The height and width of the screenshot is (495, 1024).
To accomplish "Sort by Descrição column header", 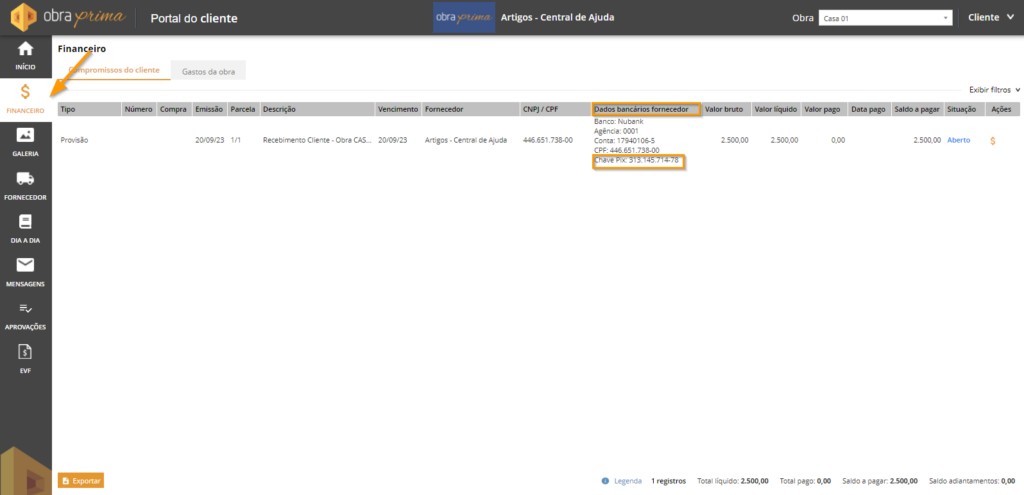I will [317, 110].
